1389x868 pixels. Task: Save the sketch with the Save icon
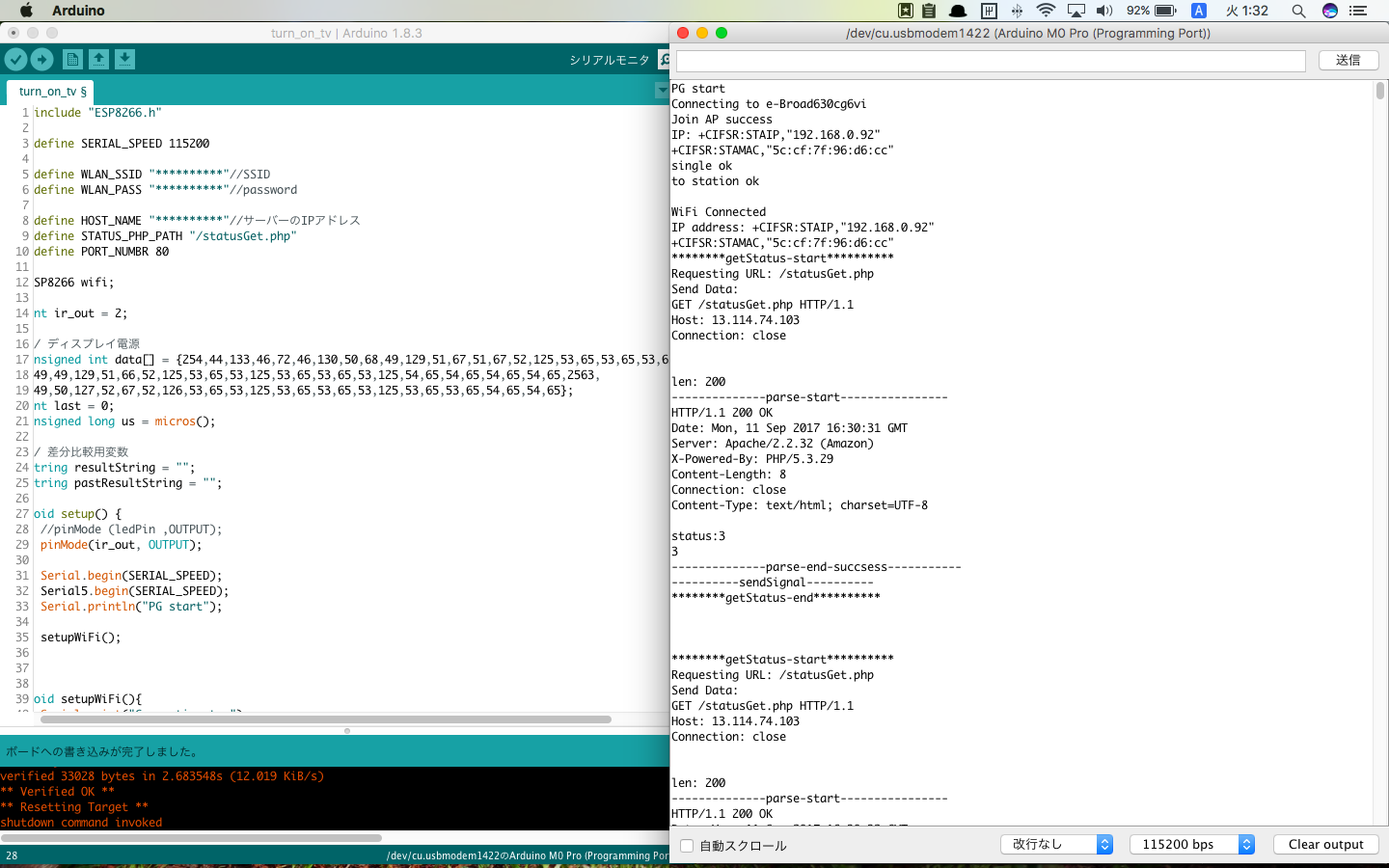pyautogui.click(x=124, y=60)
